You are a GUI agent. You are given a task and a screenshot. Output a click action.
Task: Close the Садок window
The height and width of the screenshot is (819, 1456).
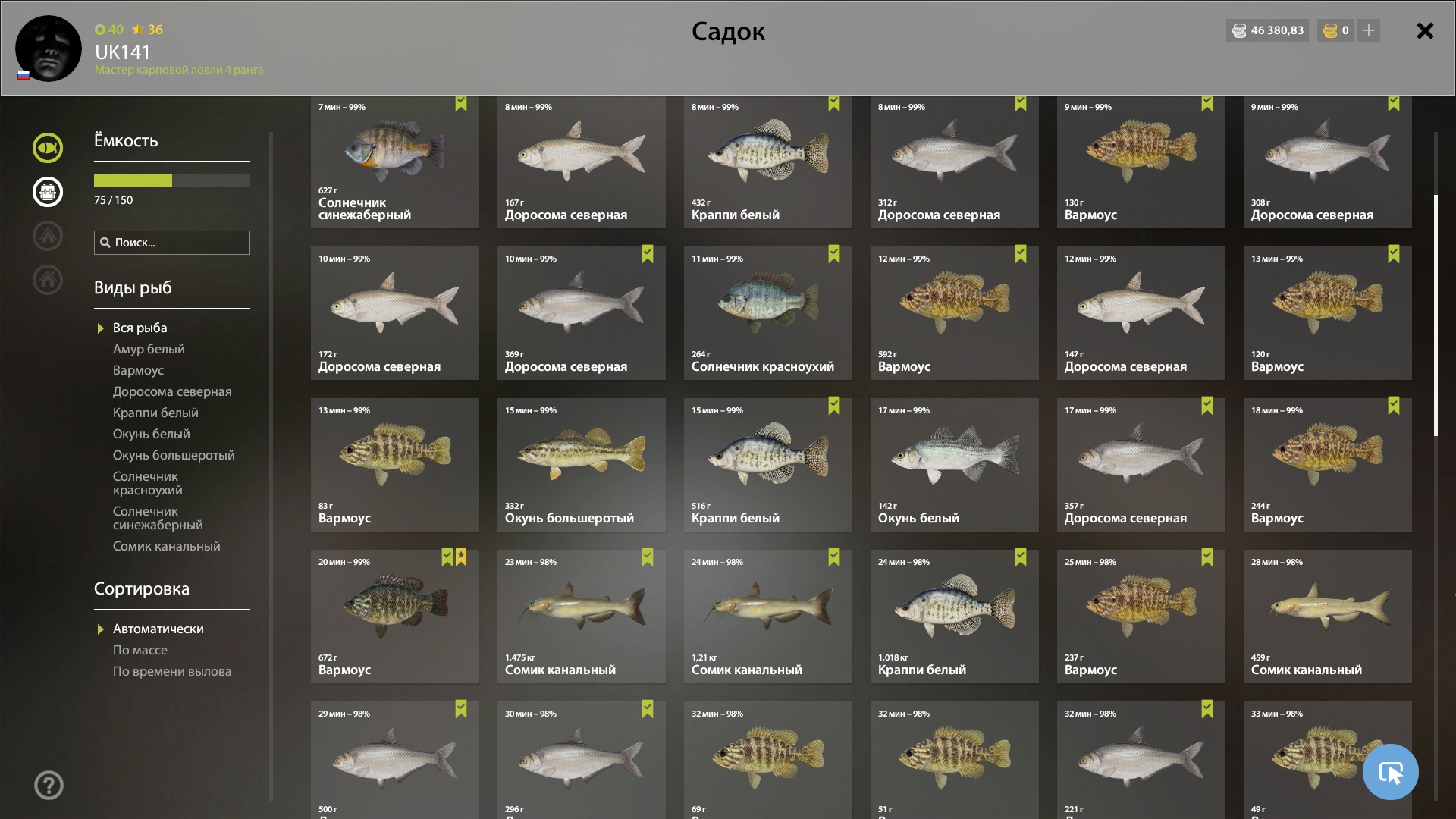click(x=1425, y=30)
